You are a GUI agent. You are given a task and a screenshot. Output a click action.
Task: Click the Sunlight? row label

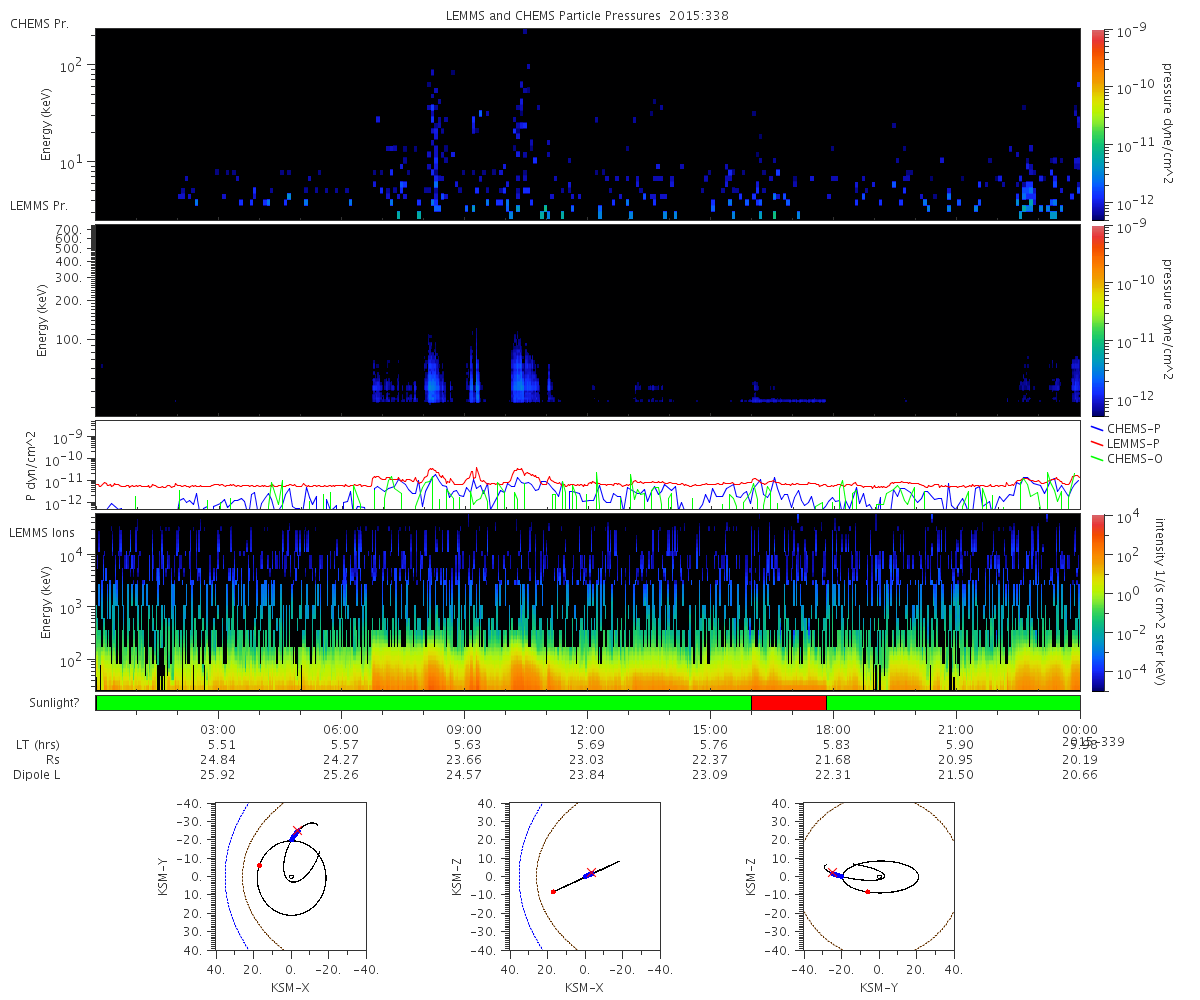pyautogui.click(x=44, y=703)
